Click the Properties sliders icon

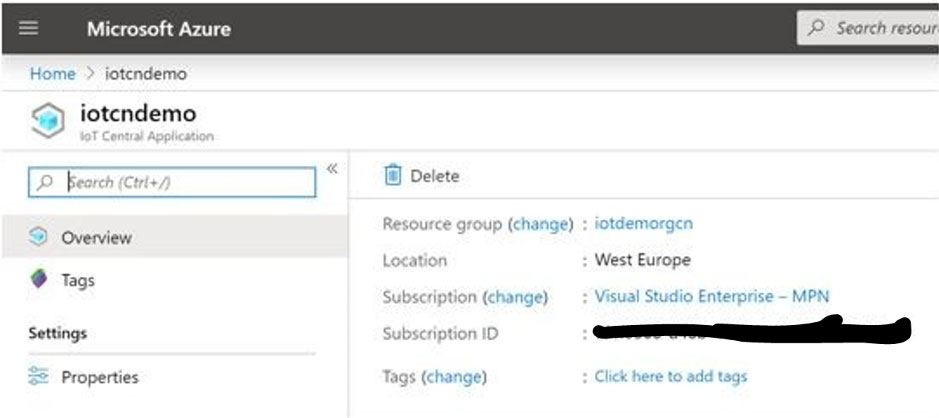tap(38, 377)
